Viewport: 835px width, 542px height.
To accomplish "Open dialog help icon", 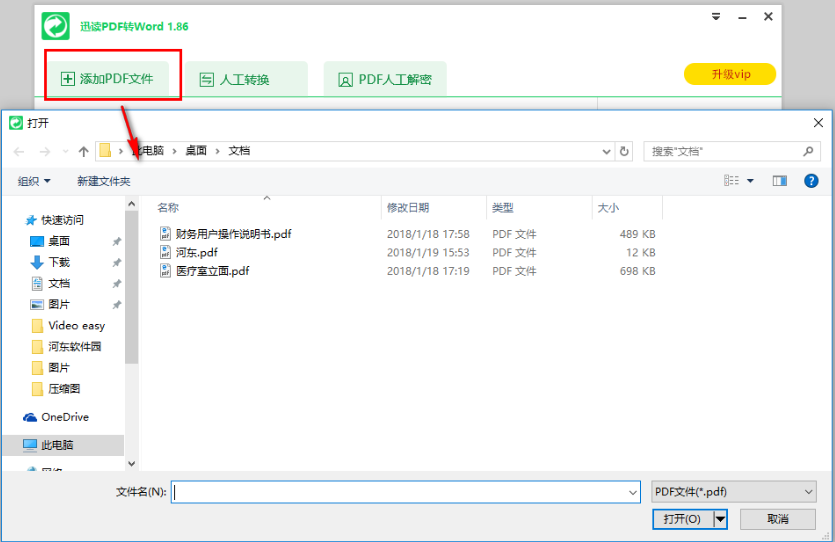I will 811,181.
